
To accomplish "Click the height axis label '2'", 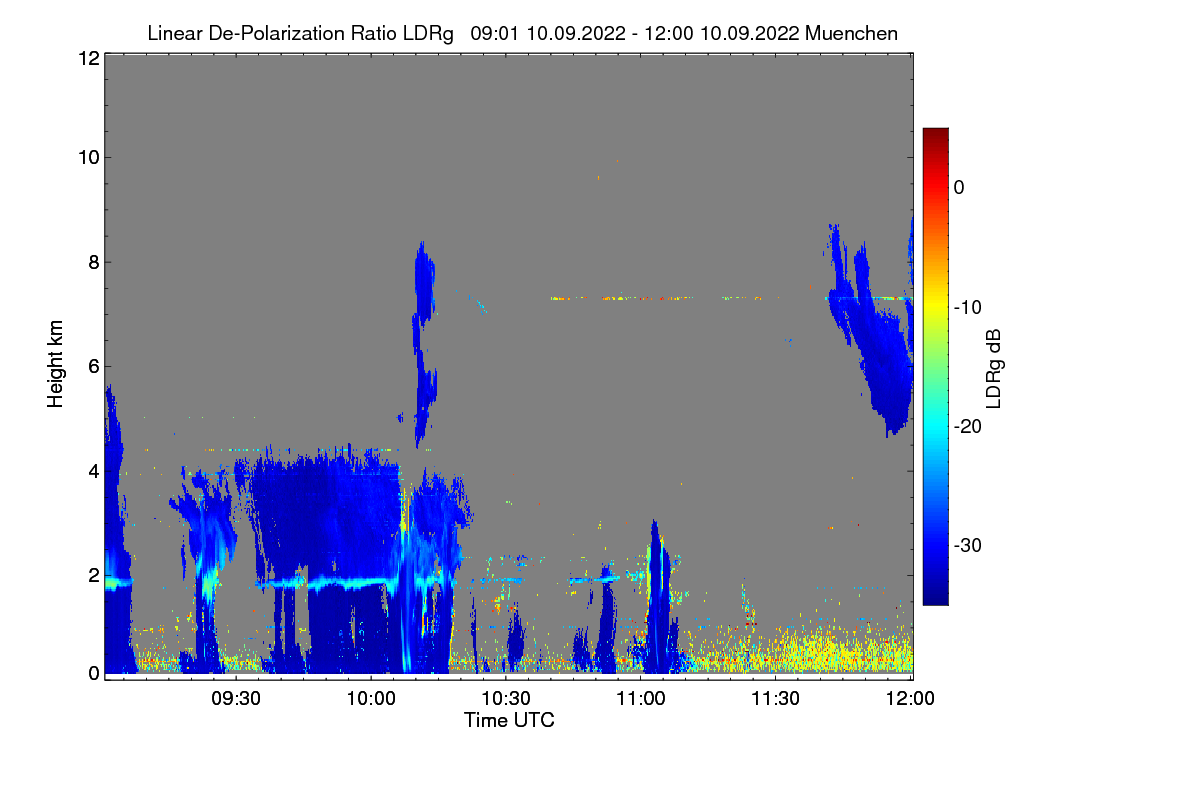I will tap(93, 575).
